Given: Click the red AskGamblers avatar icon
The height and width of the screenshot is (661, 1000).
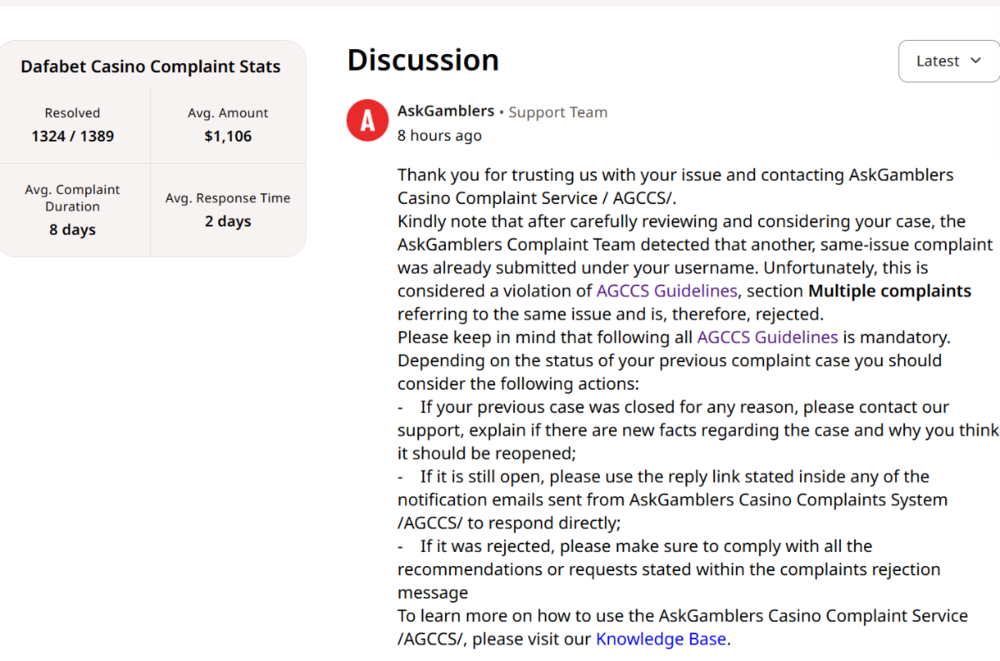Looking at the screenshot, I should (x=367, y=120).
